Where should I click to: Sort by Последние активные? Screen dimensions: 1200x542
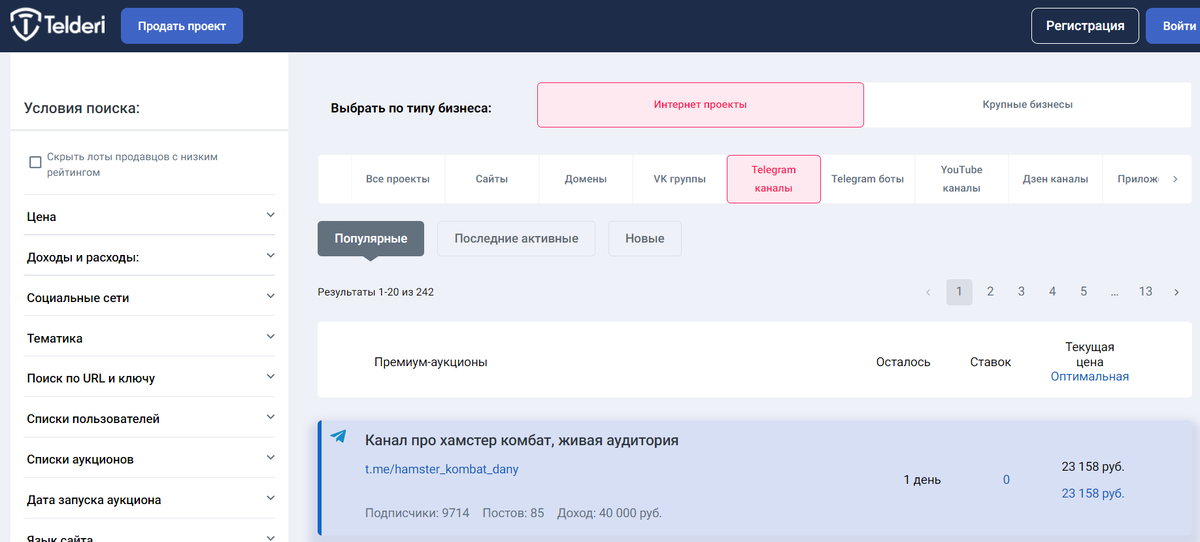pos(516,239)
